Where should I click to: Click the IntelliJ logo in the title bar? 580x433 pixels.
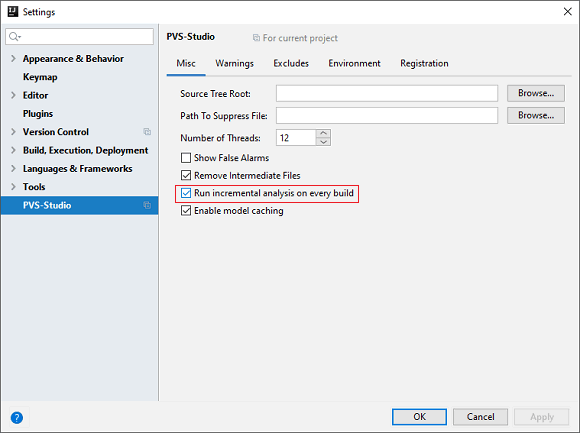tap(13, 11)
